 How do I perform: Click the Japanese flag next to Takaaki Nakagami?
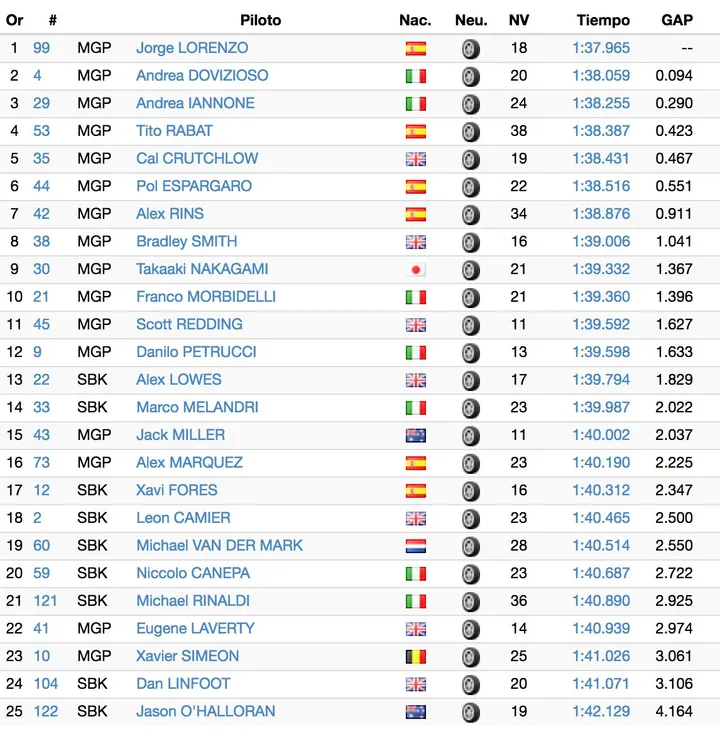click(416, 270)
